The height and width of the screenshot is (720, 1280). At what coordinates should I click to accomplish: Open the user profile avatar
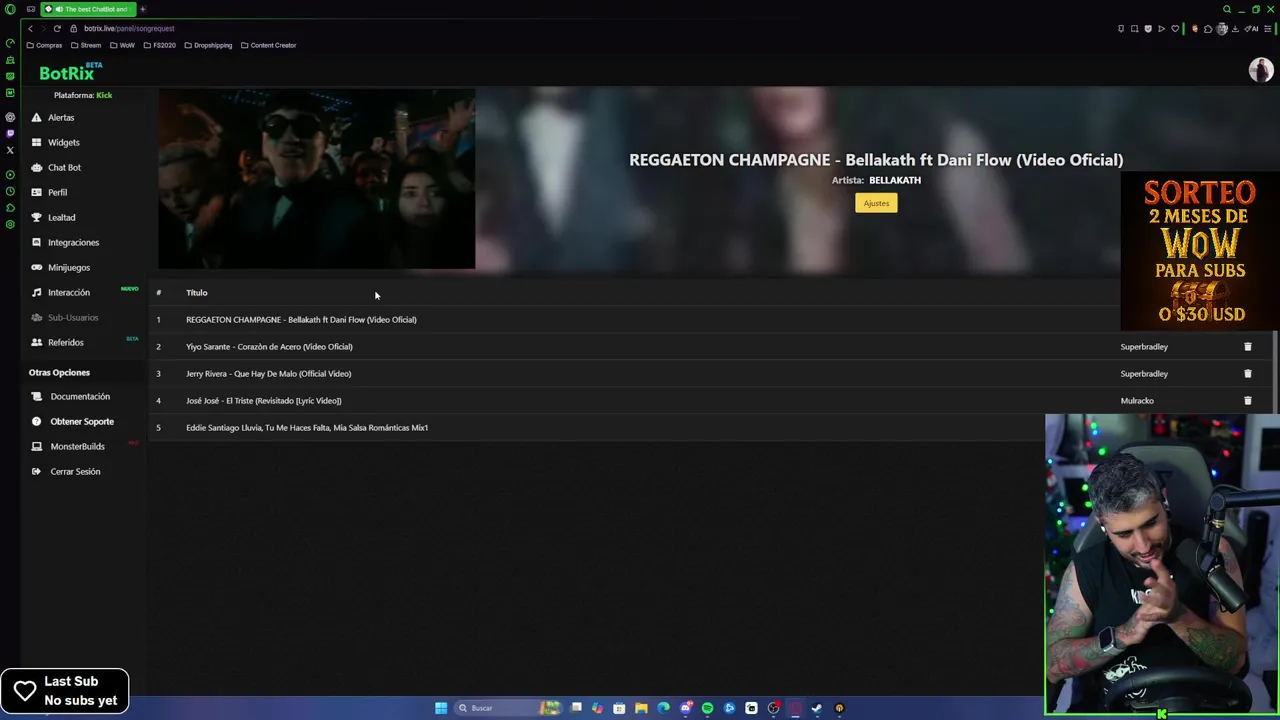1260,70
